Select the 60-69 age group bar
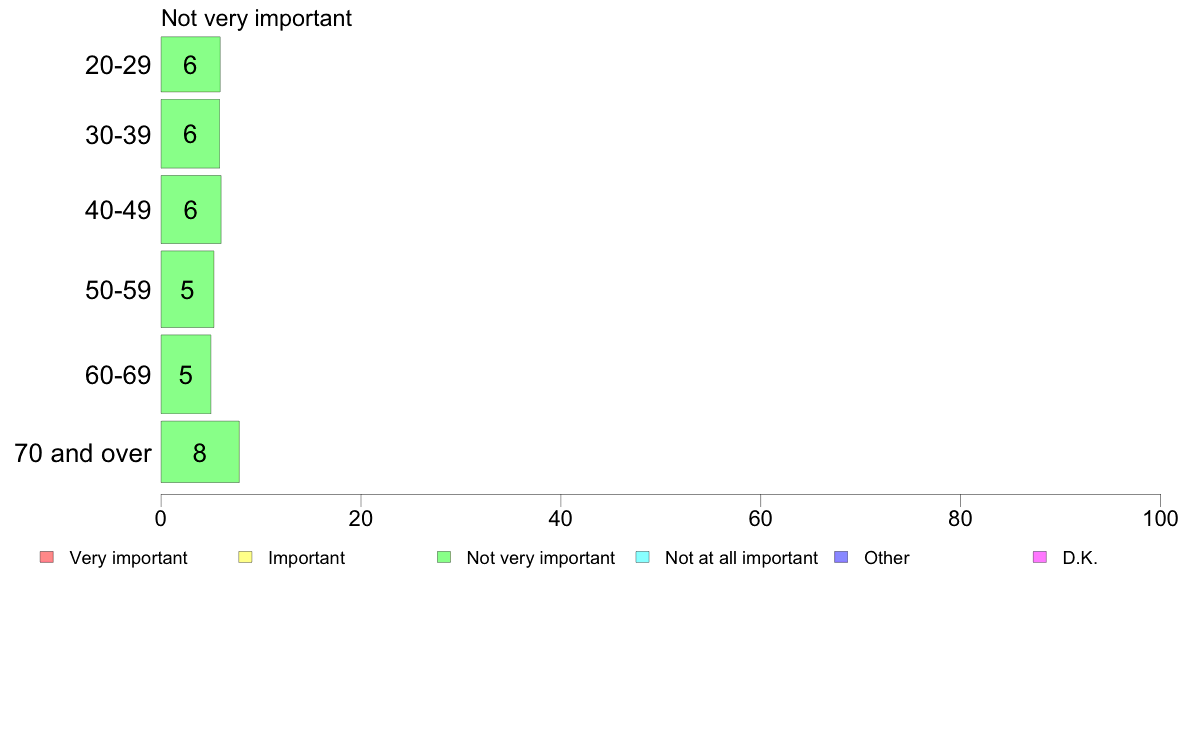 (x=186, y=374)
